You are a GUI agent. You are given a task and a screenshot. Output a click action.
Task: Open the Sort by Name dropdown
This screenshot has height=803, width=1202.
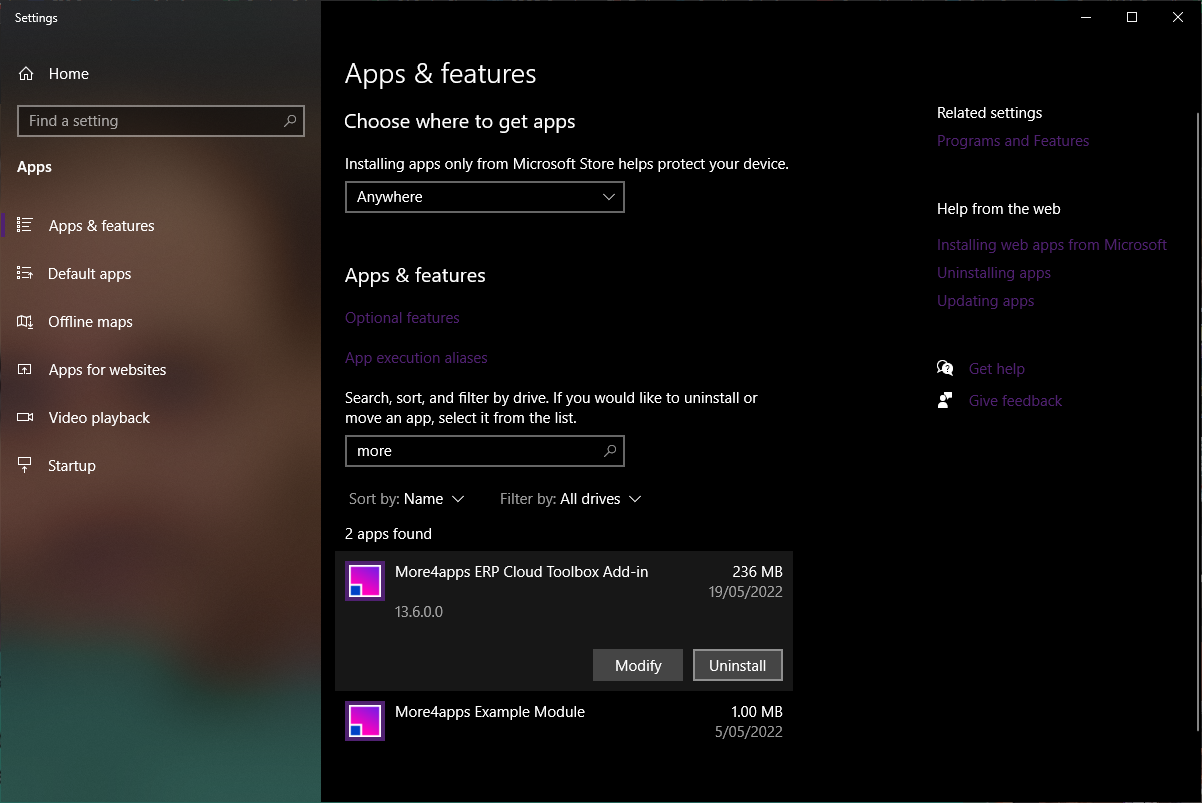coord(407,499)
